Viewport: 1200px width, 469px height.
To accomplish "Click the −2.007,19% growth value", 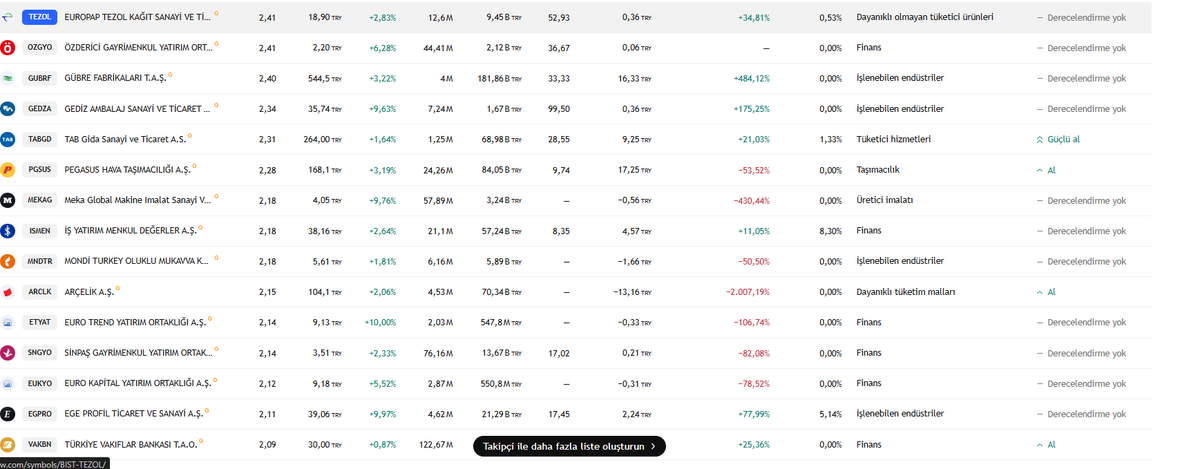I will pos(748,292).
